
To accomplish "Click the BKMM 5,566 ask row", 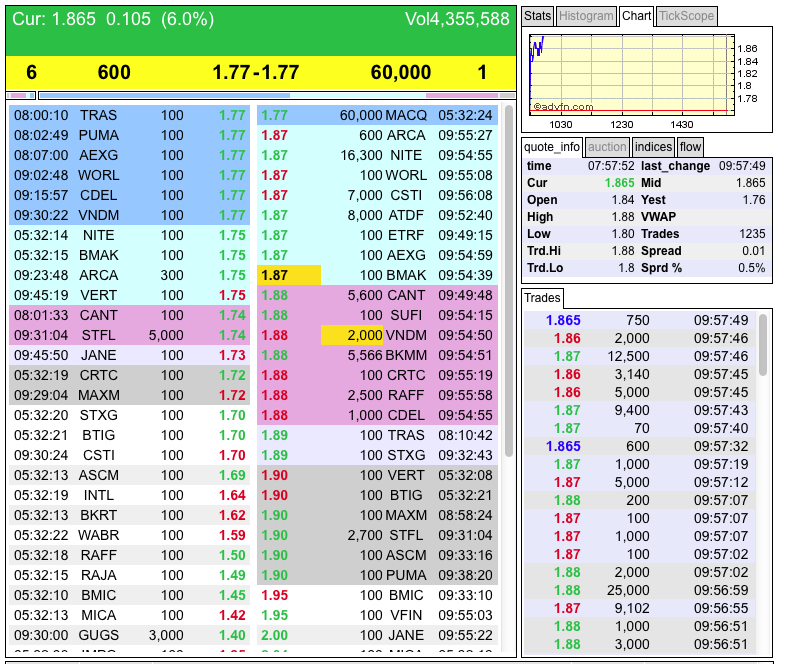I will coord(377,355).
